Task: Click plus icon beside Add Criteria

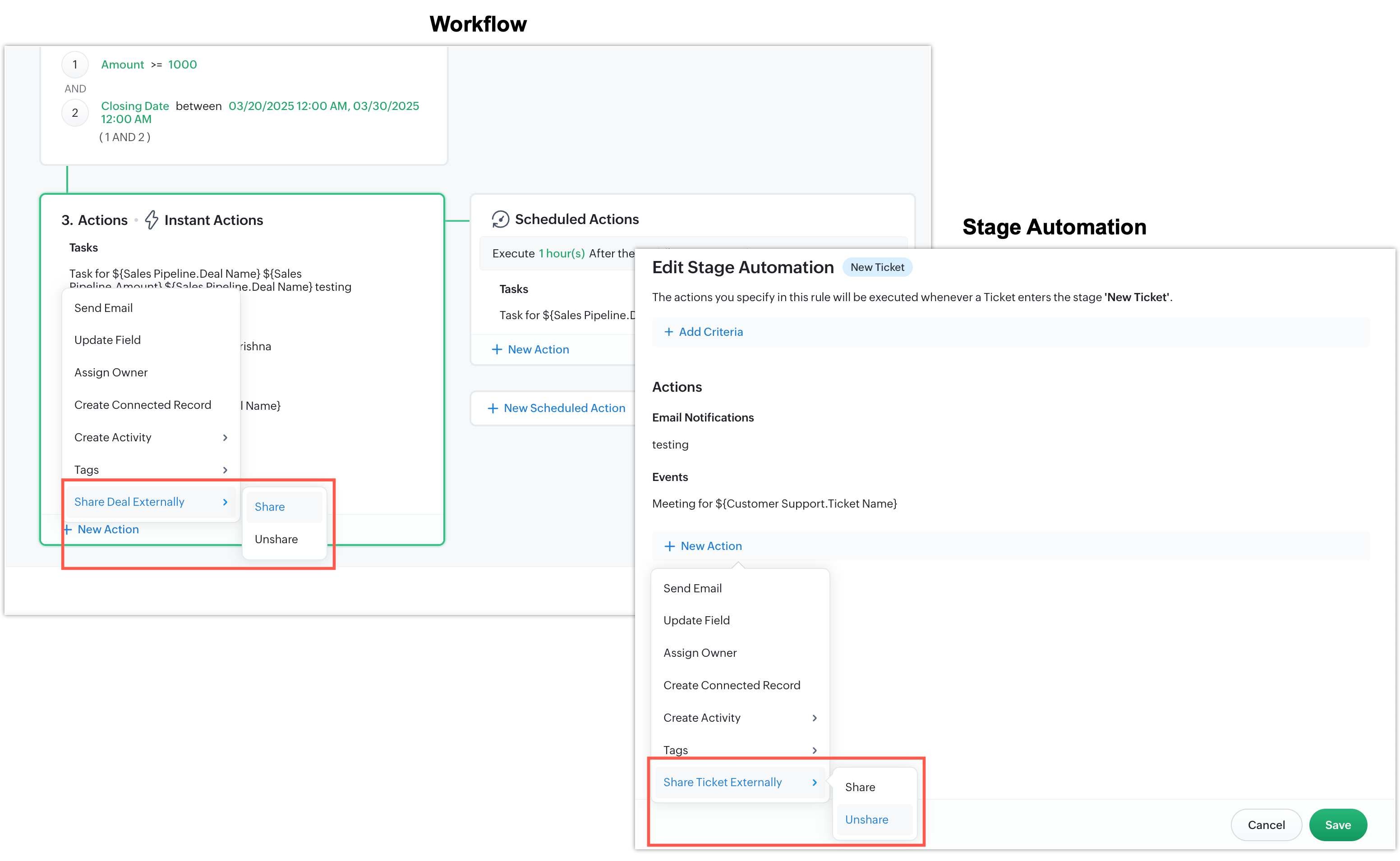Action: coord(669,332)
